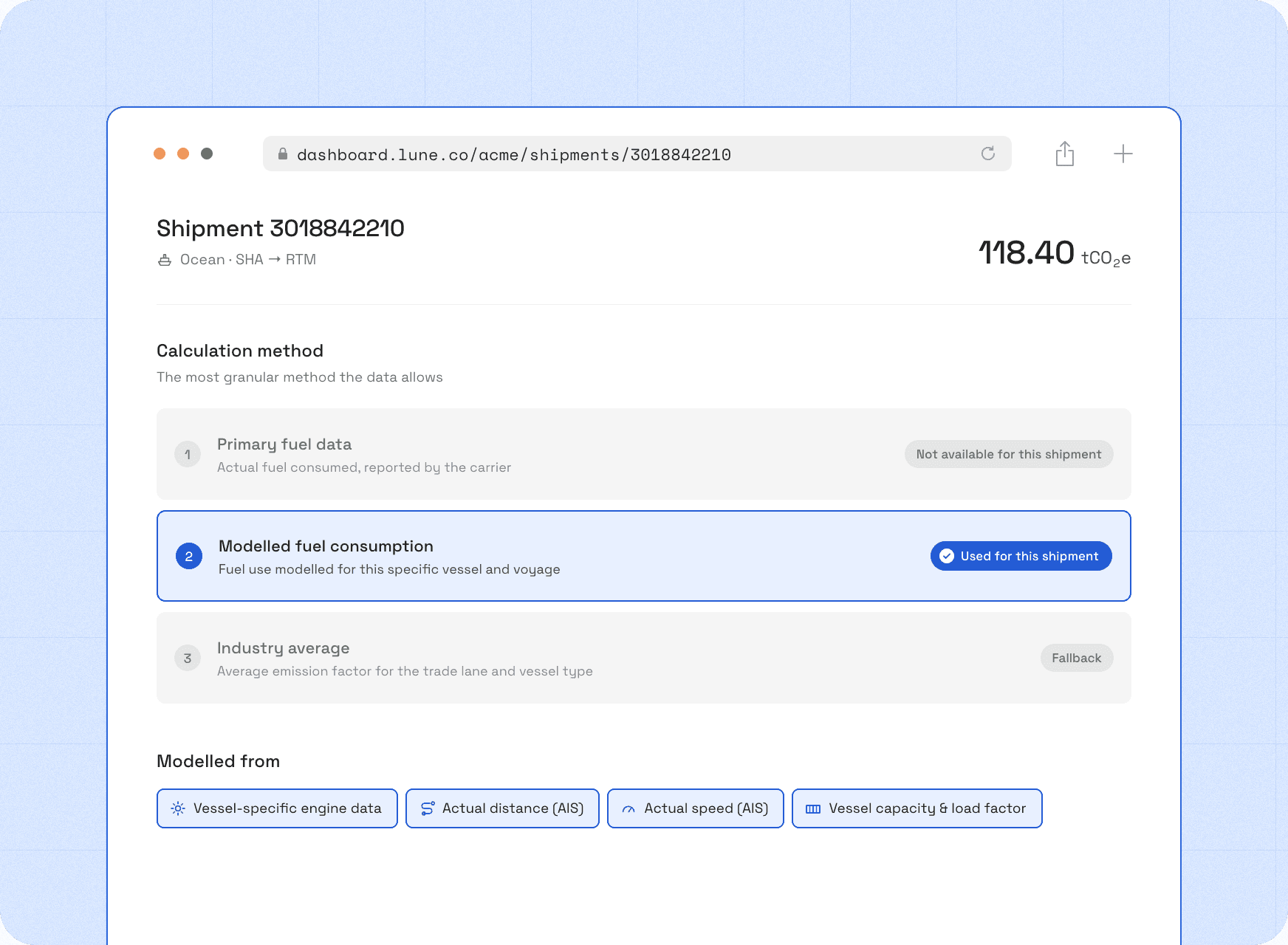Open a new tab with the plus icon
Screen dimensions: 1288x945
click(1123, 154)
